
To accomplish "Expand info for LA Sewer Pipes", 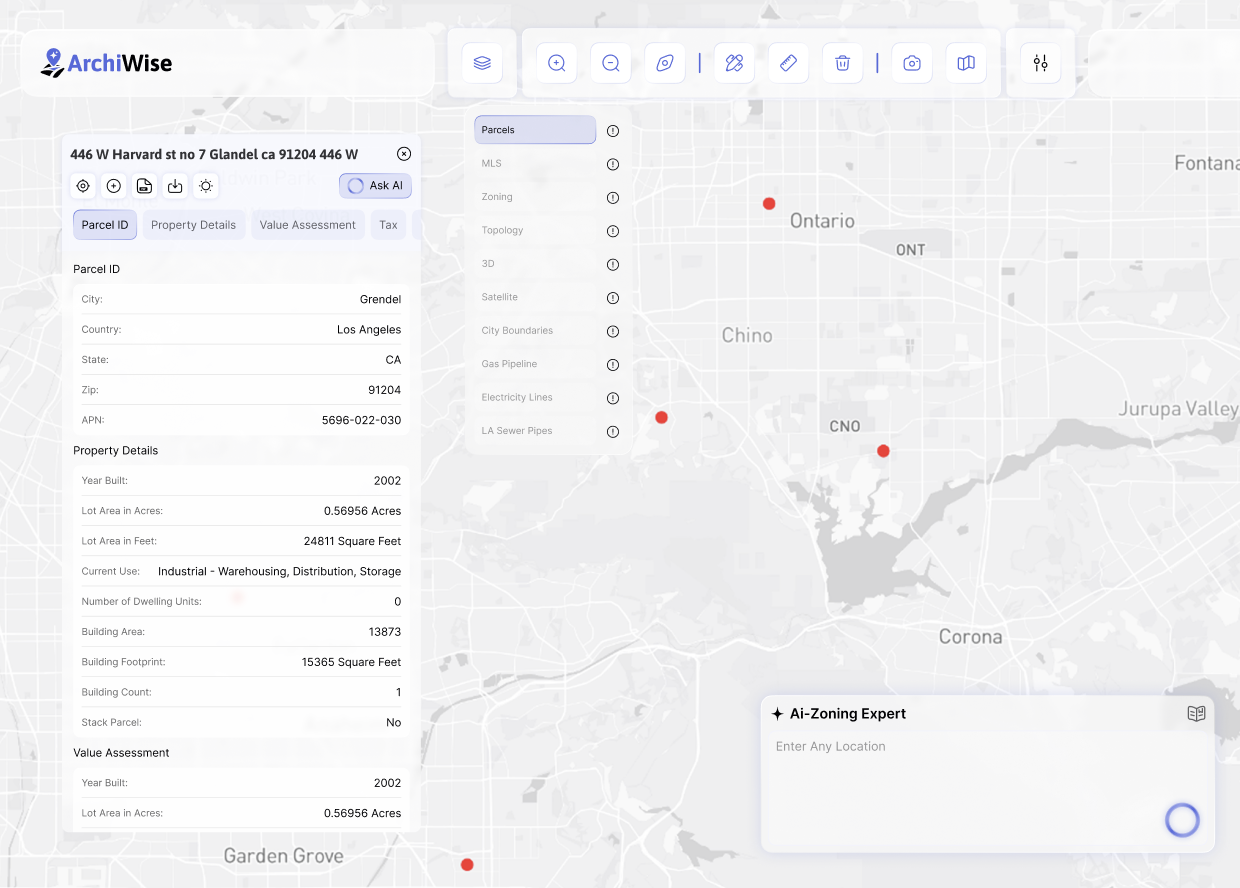I will [x=613, y=432].
